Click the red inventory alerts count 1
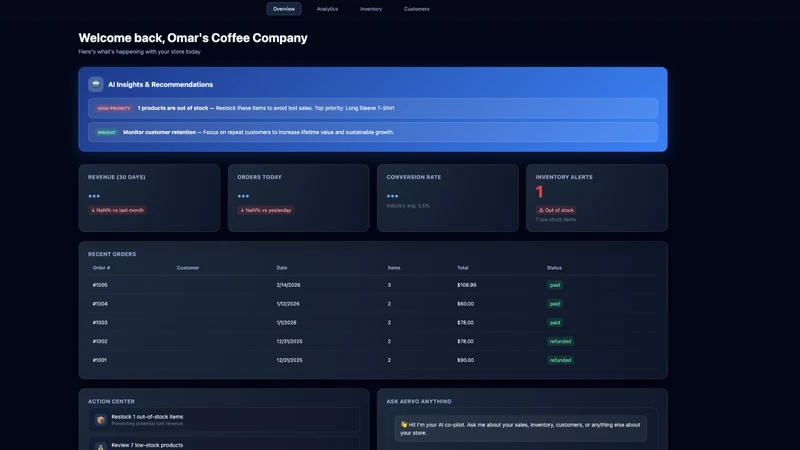 pos(539,192)
